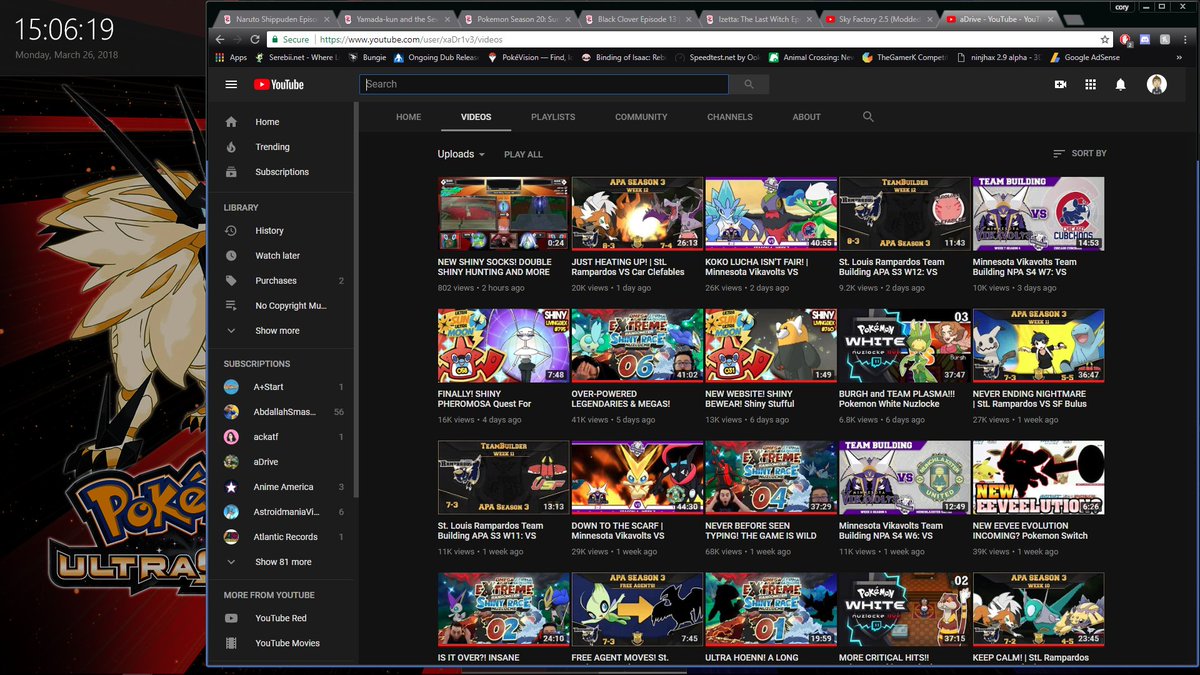Click the Subscriptions sidebar icon
Viewport: 1200px width, 675px height.
pos(232,172)
